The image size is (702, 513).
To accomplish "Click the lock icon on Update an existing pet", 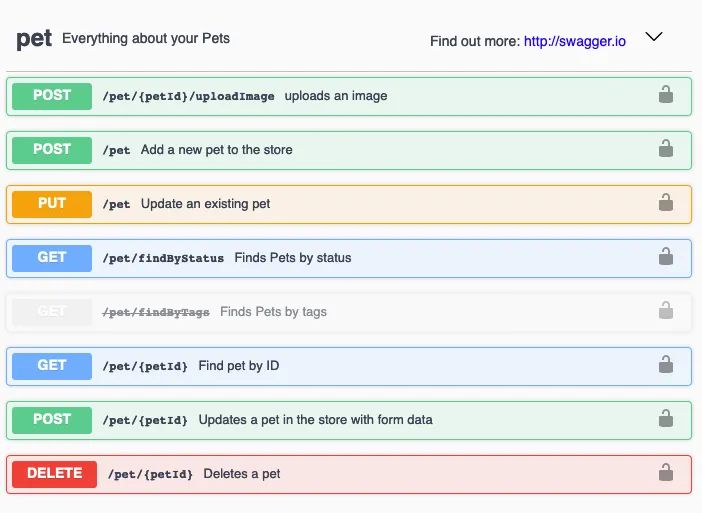I will [665, 203].
